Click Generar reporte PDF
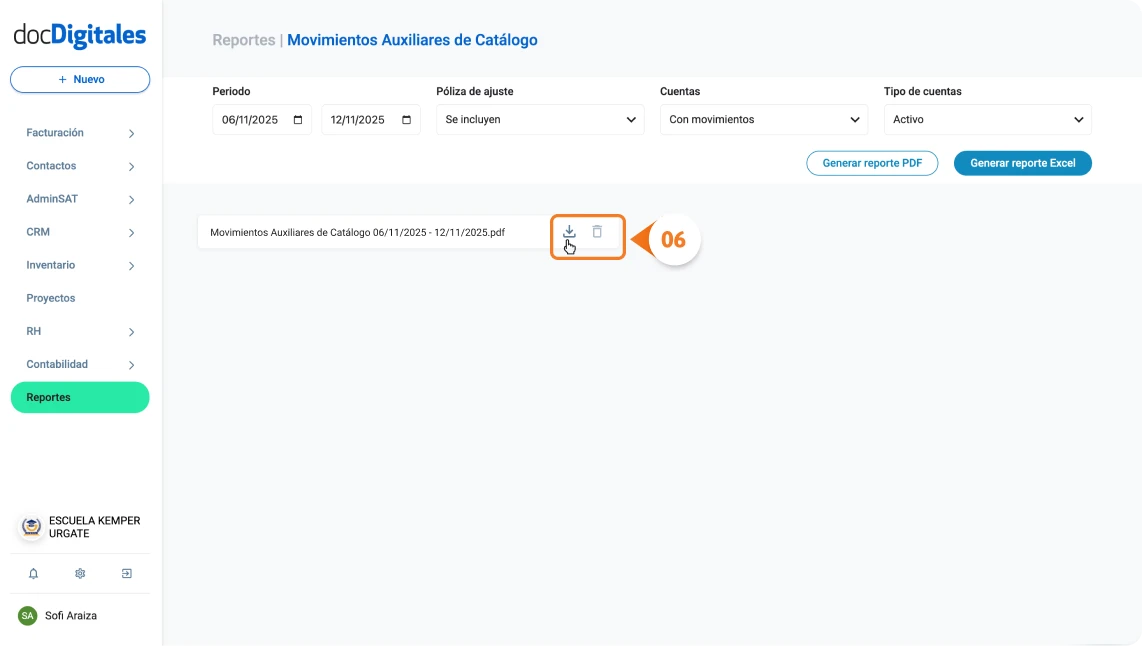The width and height of the screenshot is (1142, 646). click(x=872, y=163)
